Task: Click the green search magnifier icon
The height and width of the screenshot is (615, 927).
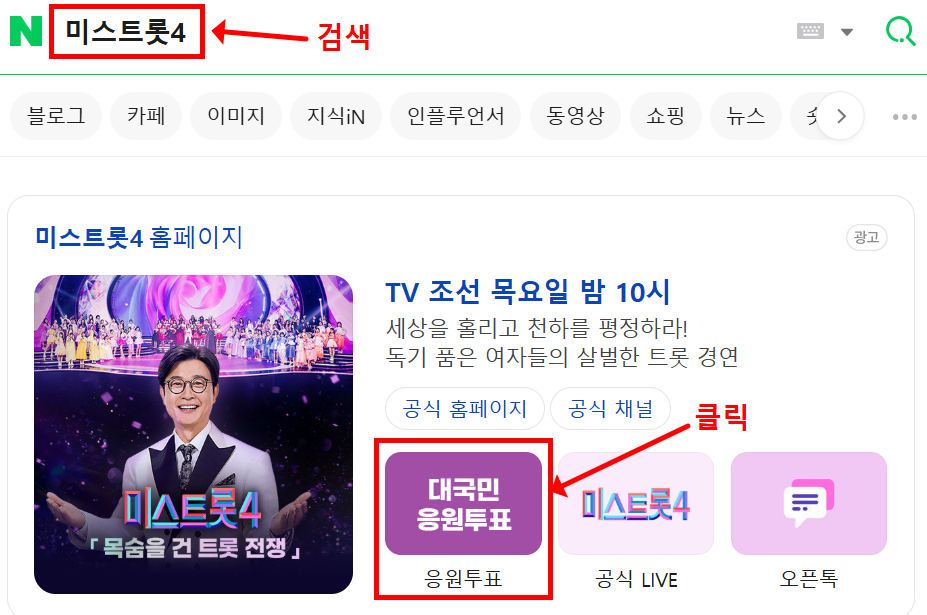Action: coord(900,31)
